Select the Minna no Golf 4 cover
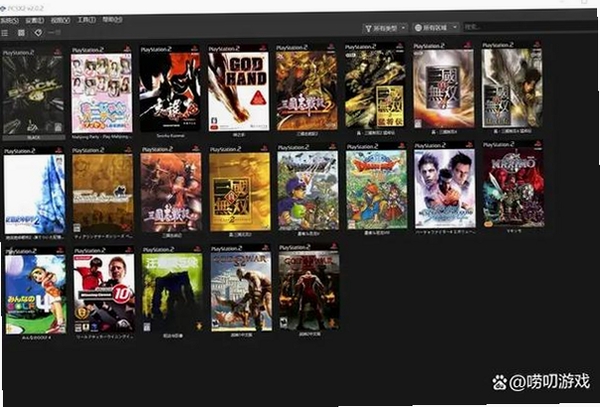This screenshot has width=600, height=407. tap(36, 291)
